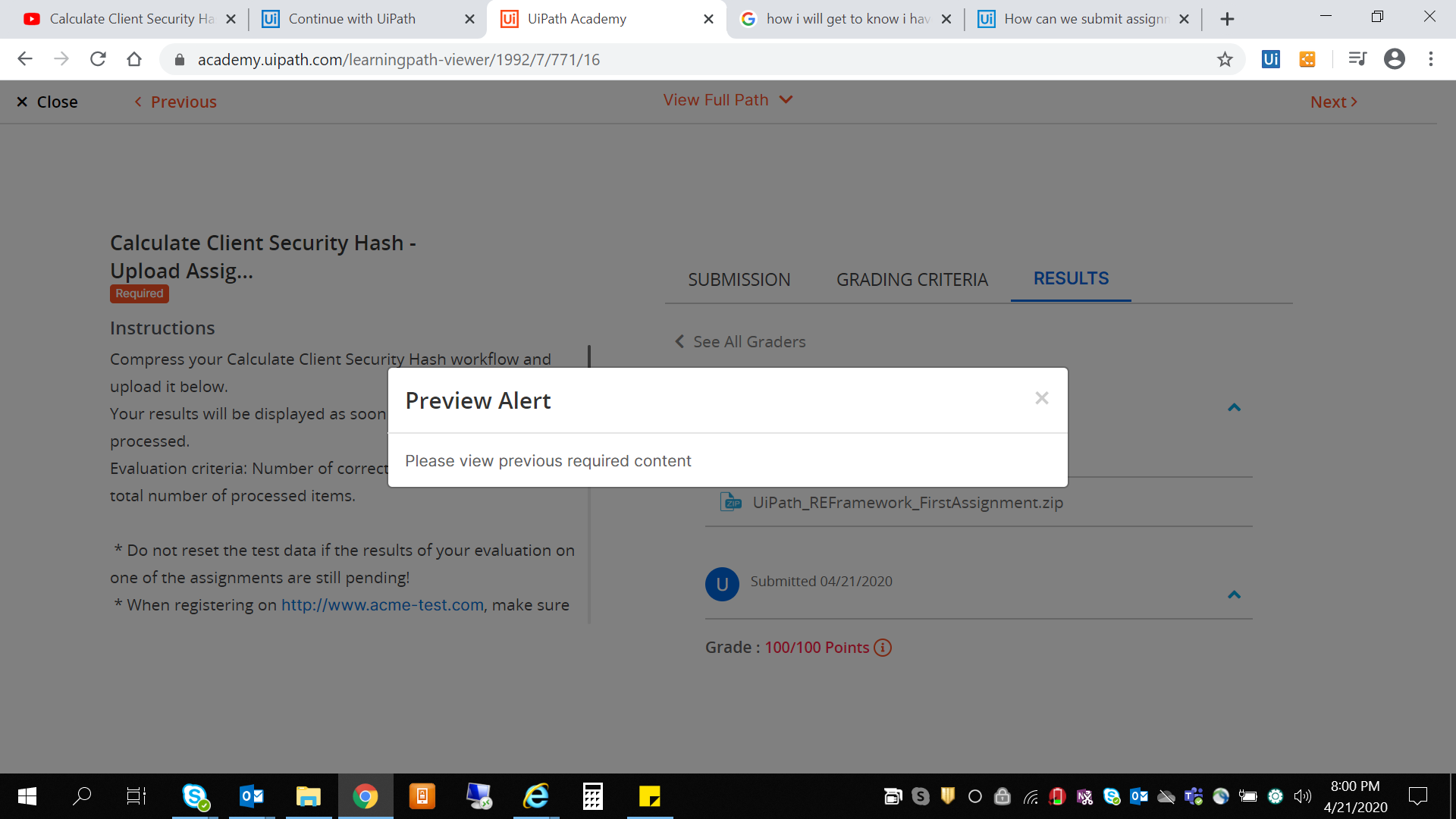1456x819 pixels.
Task: Switch to the GRADING CRITERIA tab
Action: pos(912,280)
